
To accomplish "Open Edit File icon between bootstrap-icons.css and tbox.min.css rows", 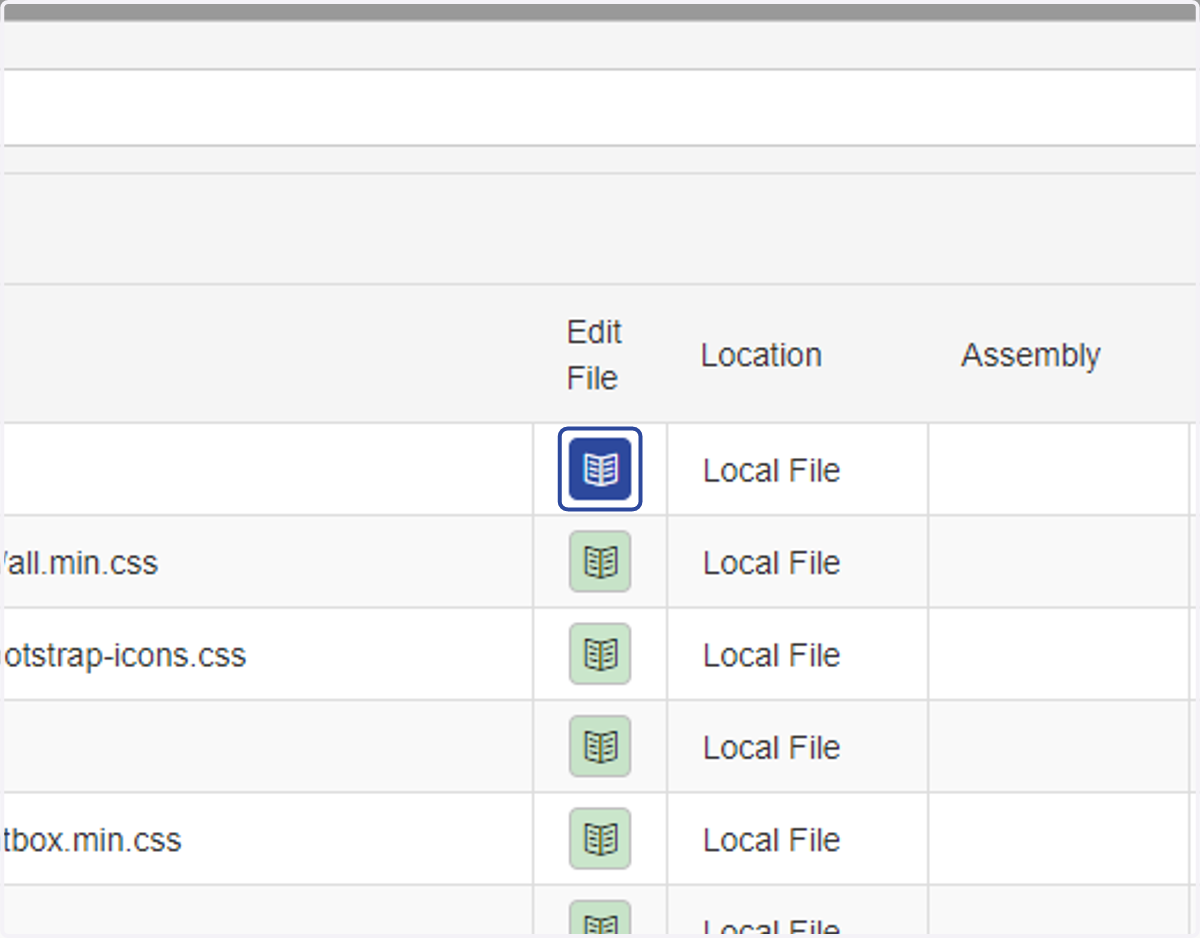I will point(600,746).
